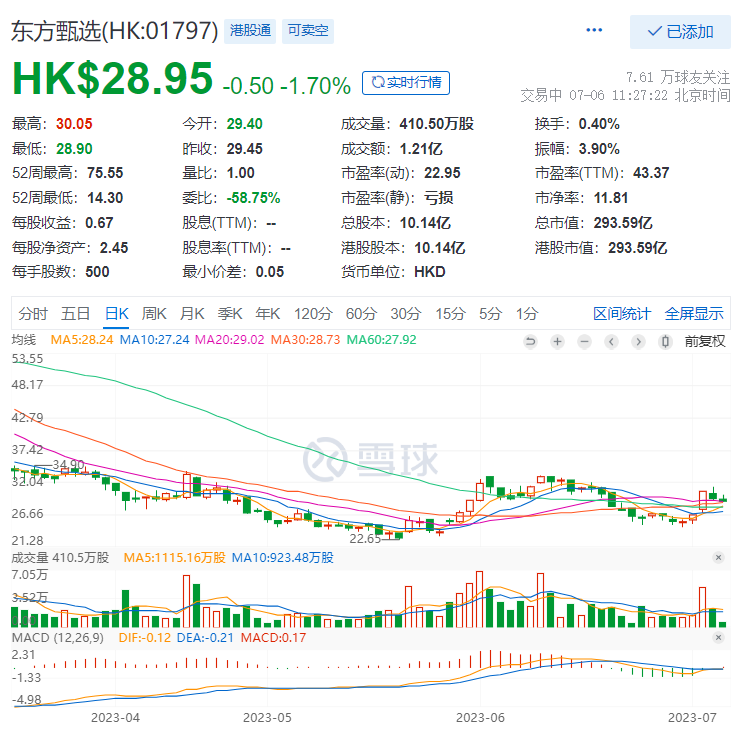Screen dimensions: 747x729
Task: Click the MA5:28.24 moving average label
Action: (x=82, y=340)
